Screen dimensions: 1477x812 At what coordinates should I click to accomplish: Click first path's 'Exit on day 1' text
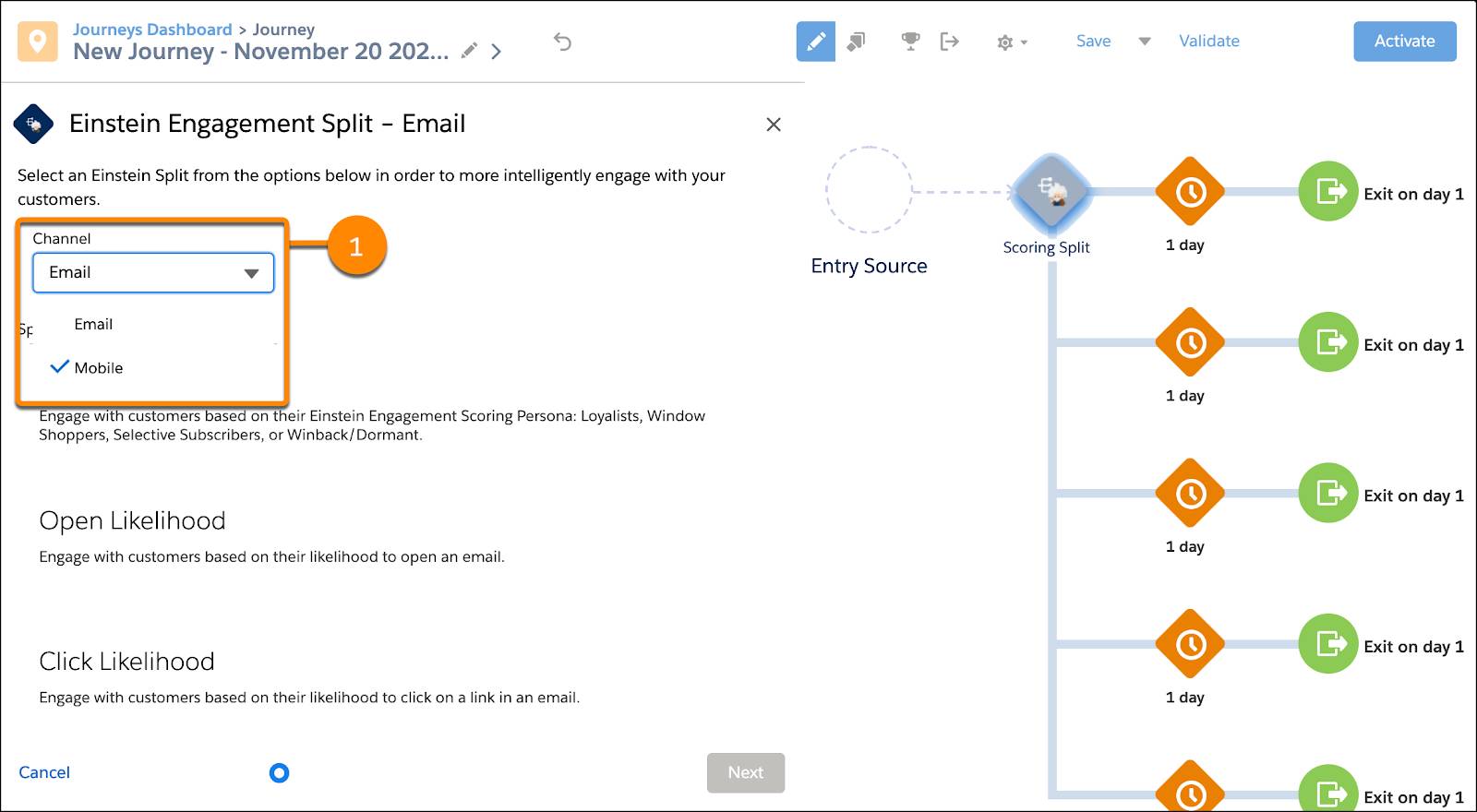(x=1413, y=195)
